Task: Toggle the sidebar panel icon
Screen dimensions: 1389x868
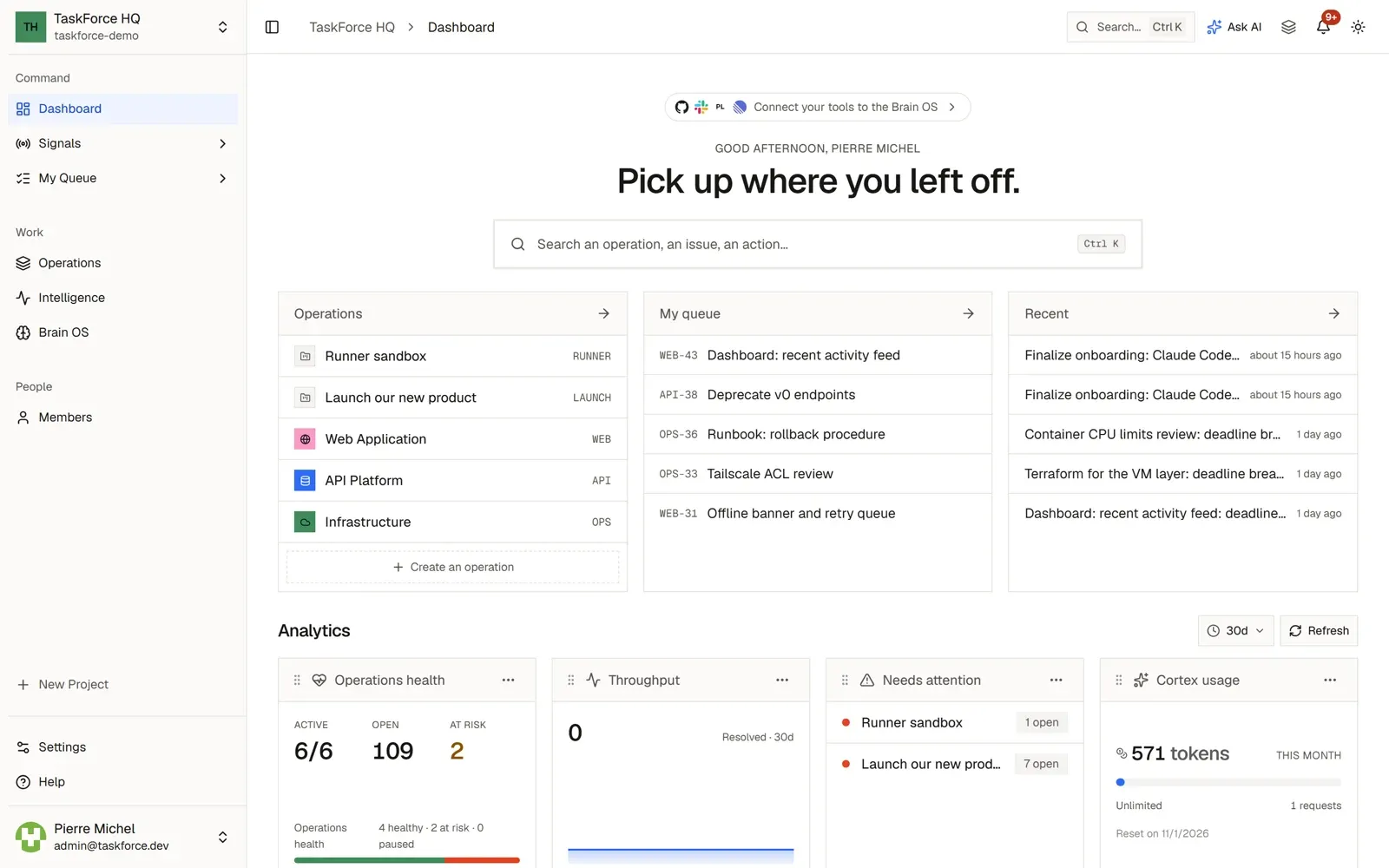Action: point(272,27)
